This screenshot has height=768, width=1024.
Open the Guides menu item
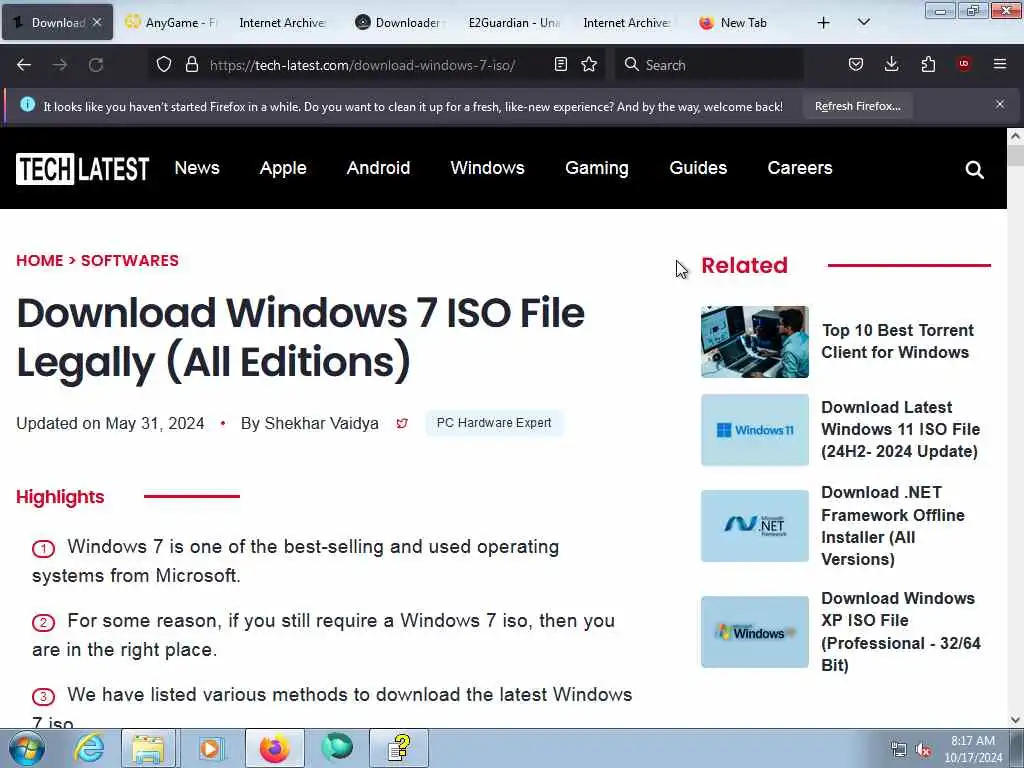point(697,168)
